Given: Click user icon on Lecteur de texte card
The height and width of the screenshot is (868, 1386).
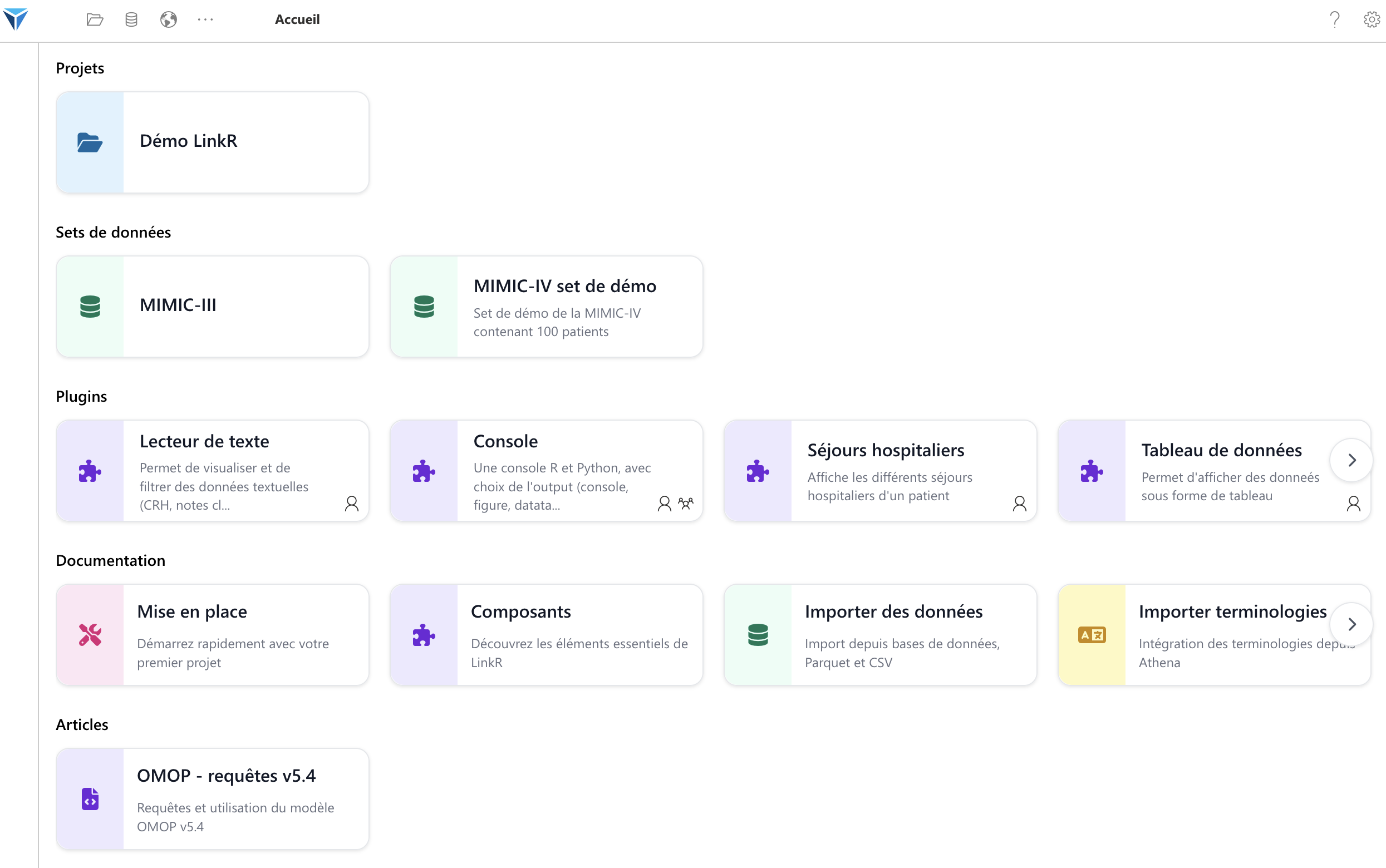Looking at the screenshot, I should click(x=351, y=504).
